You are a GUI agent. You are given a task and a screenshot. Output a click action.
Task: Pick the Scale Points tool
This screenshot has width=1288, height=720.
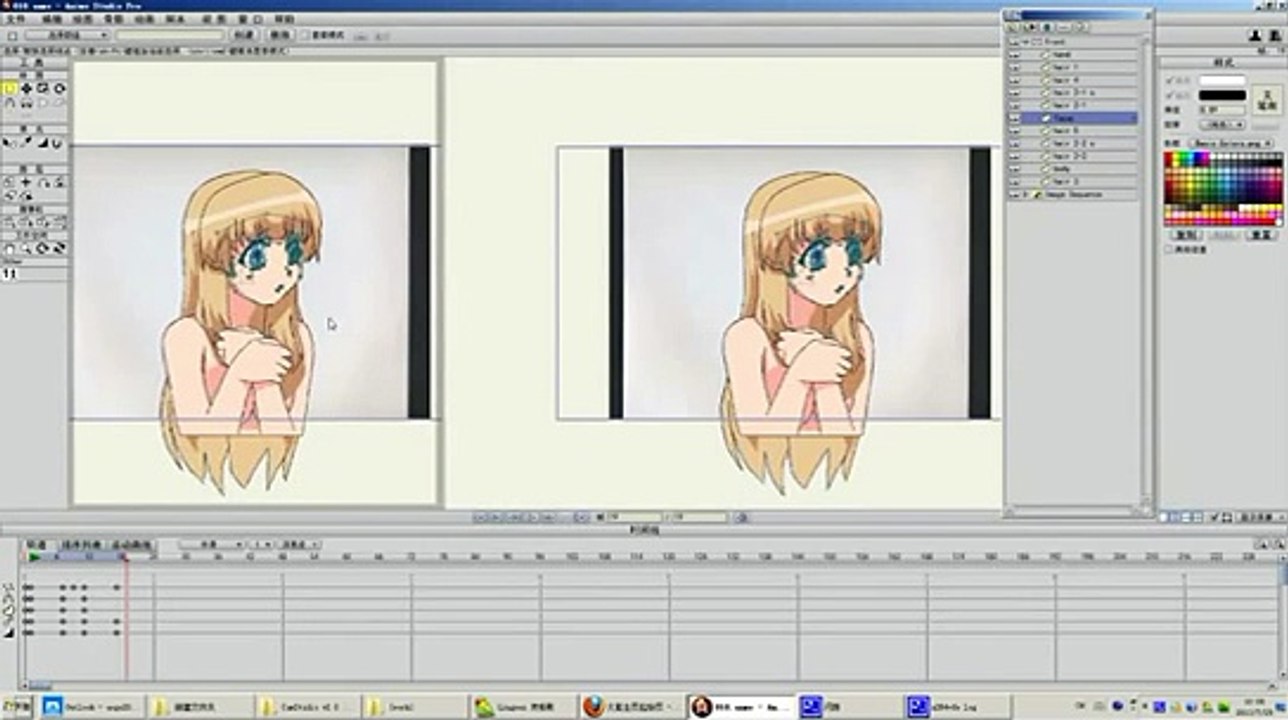pyautogui.click(x=42, y=88)
